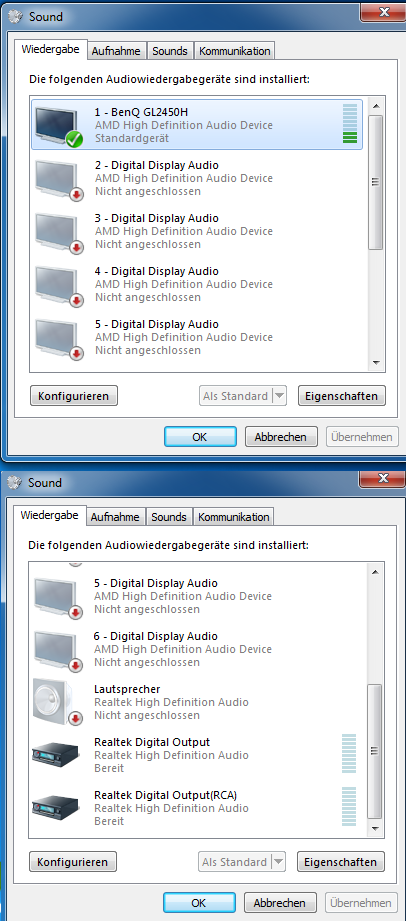Select the 'Lautsprecher' device name

[x=127, y=689]
